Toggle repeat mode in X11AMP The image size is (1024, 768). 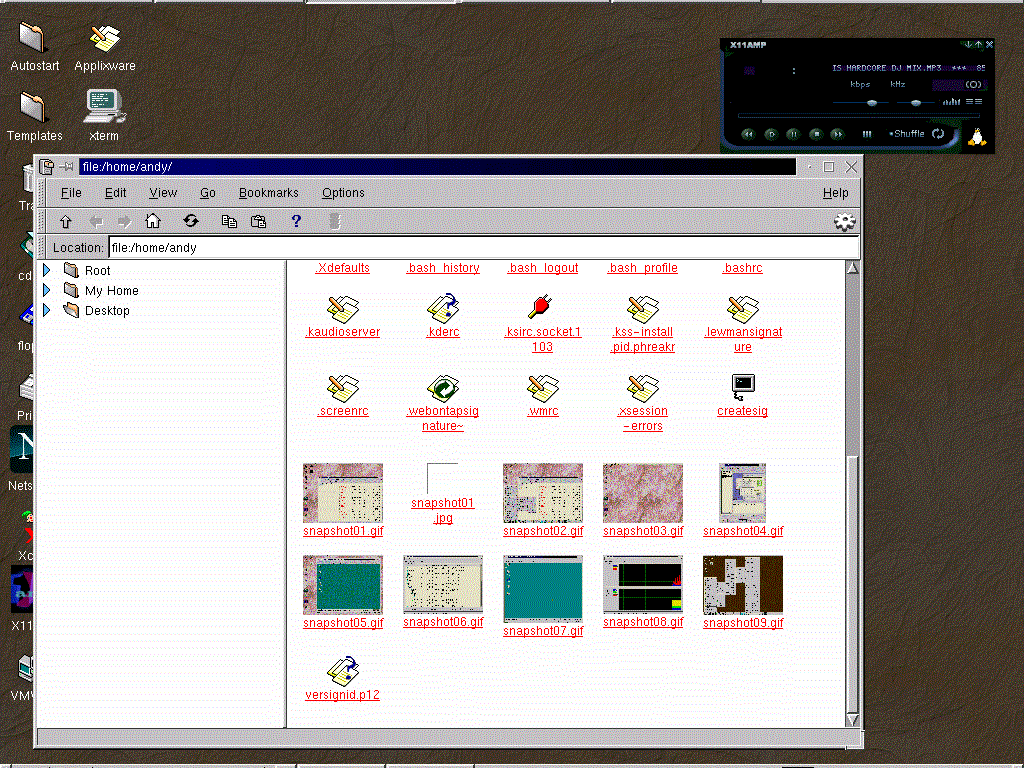tap(938, 134)
